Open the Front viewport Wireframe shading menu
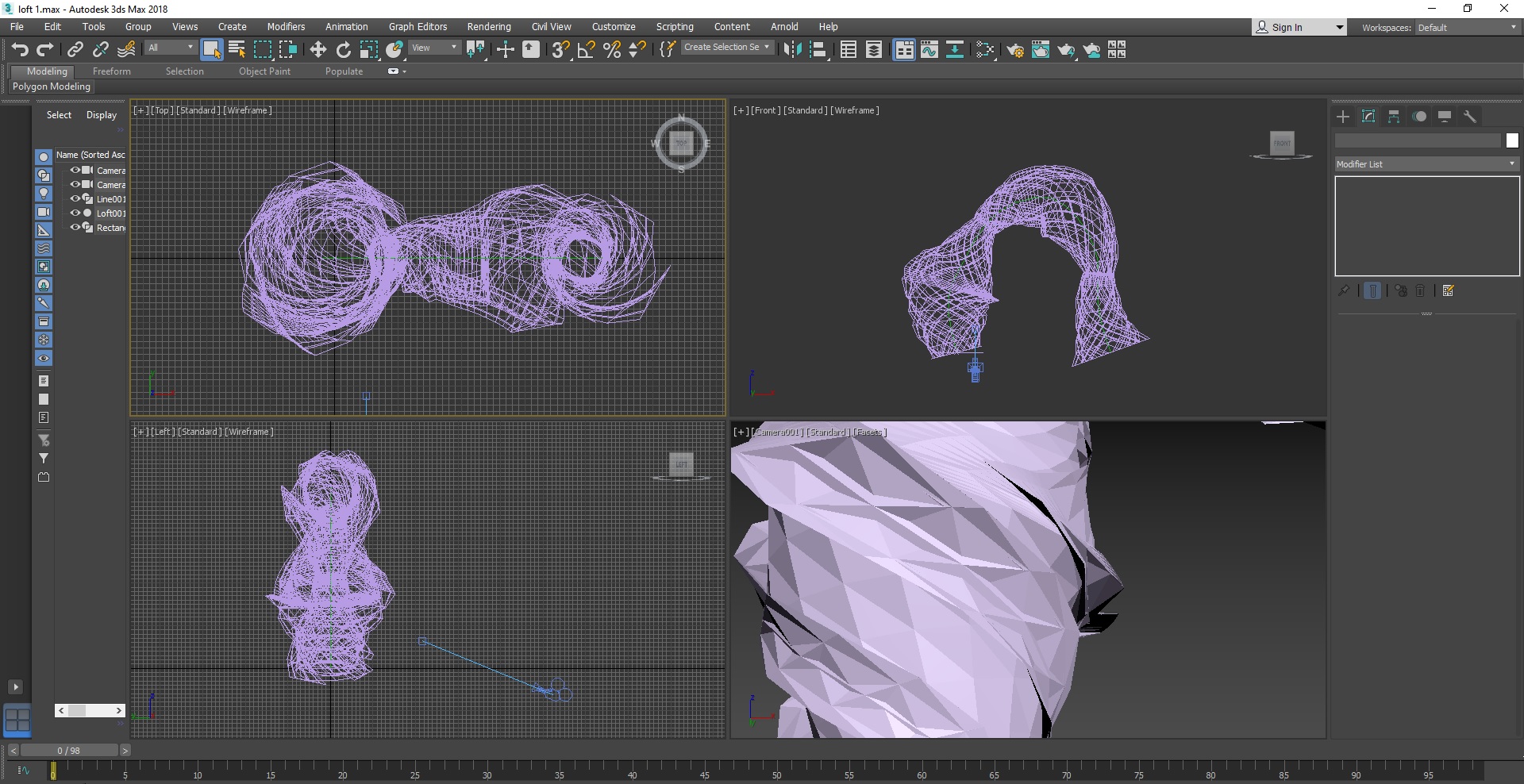 click(854, 110)
